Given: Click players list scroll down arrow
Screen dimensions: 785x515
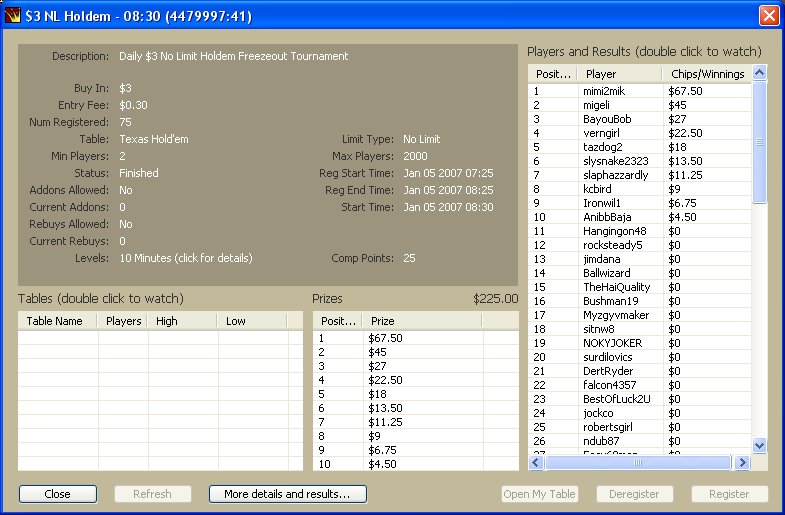Looking at the screenshot, I should [759, 445].
